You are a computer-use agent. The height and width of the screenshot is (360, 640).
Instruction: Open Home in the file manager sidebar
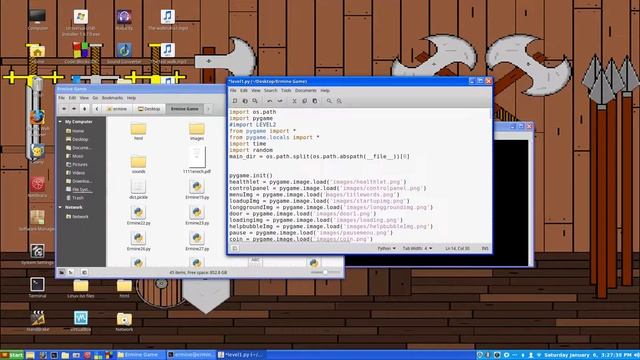(x=76, y=131)
